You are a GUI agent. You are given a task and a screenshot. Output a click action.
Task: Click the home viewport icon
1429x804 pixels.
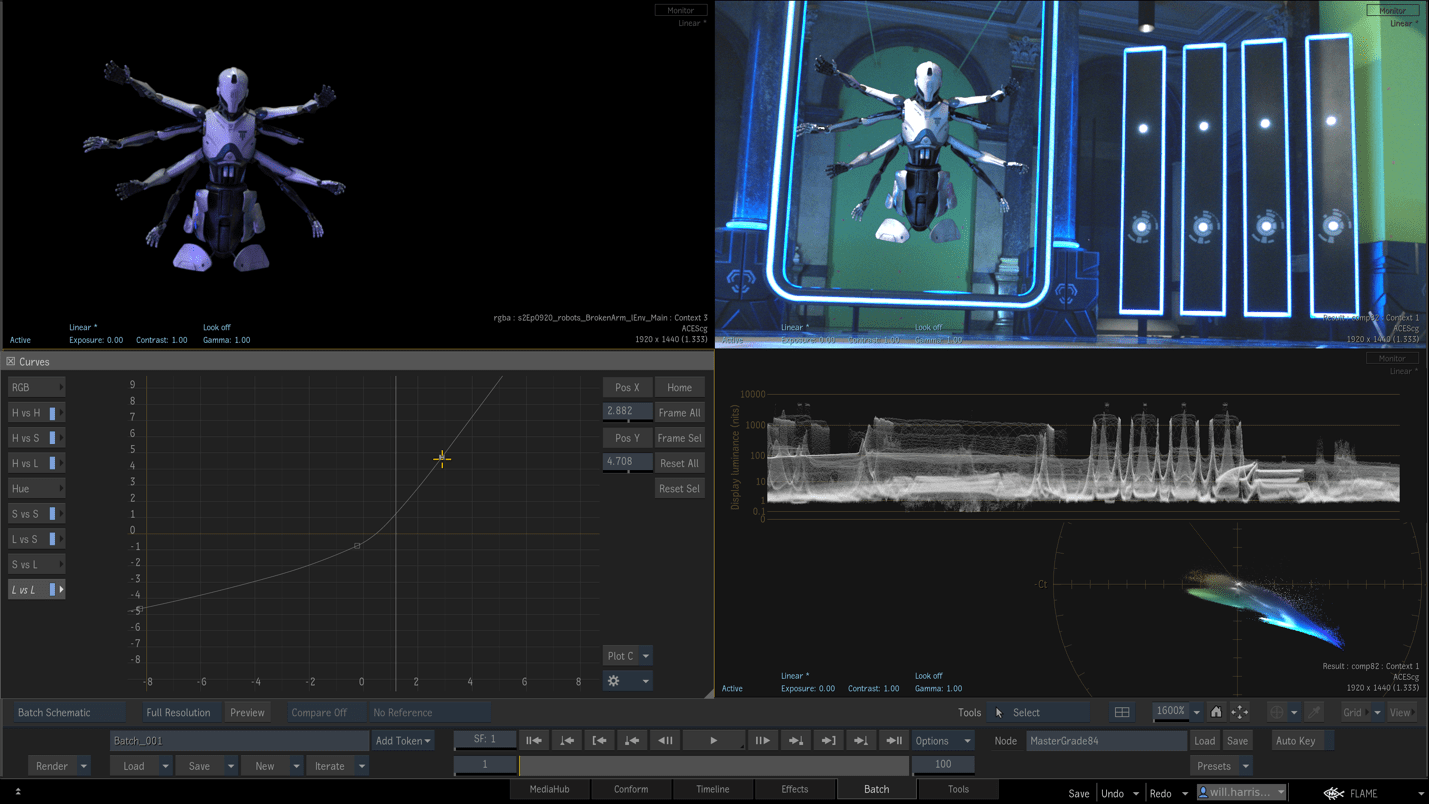pyautogui.click(x=1216, y=713)
